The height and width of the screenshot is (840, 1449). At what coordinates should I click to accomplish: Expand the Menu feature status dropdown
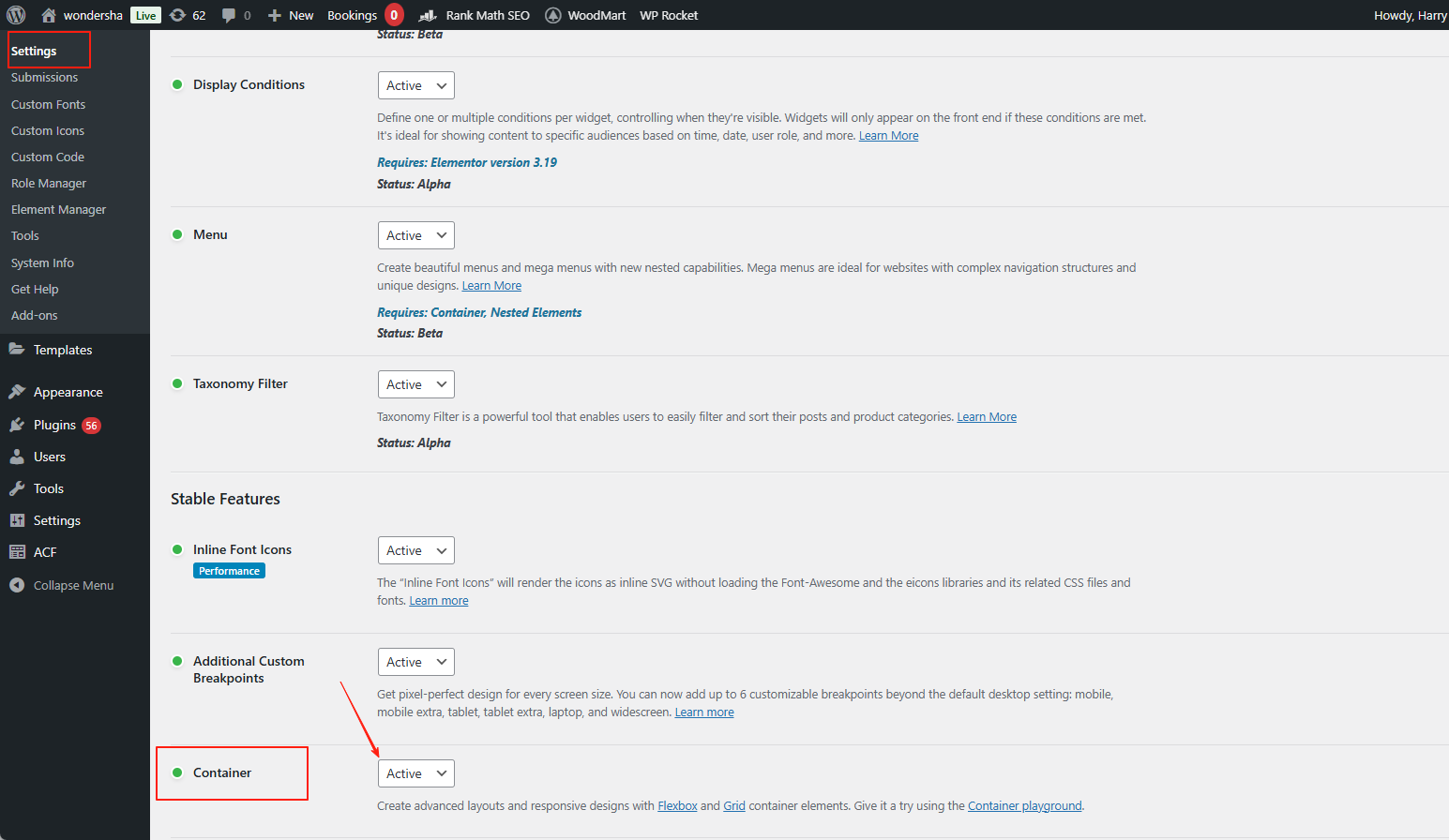click(x=415, y=235)
